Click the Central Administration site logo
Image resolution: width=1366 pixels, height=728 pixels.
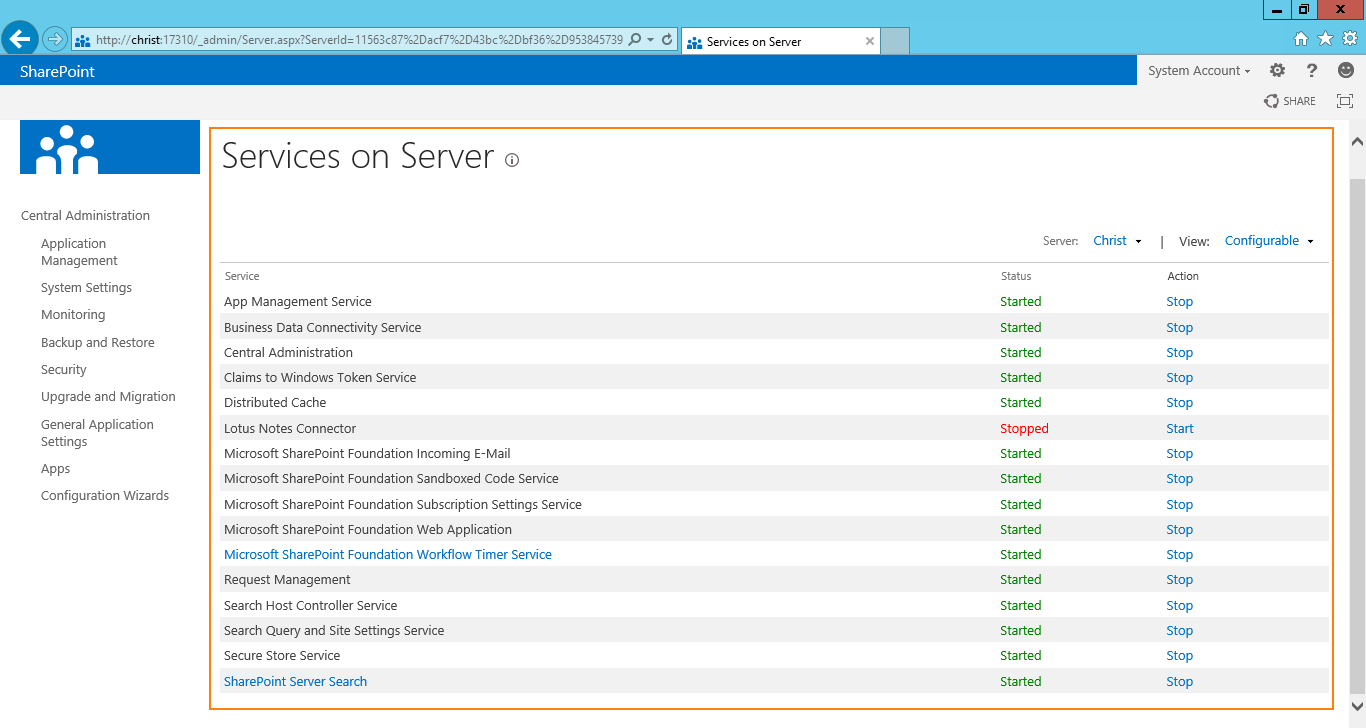coord(110,147)
